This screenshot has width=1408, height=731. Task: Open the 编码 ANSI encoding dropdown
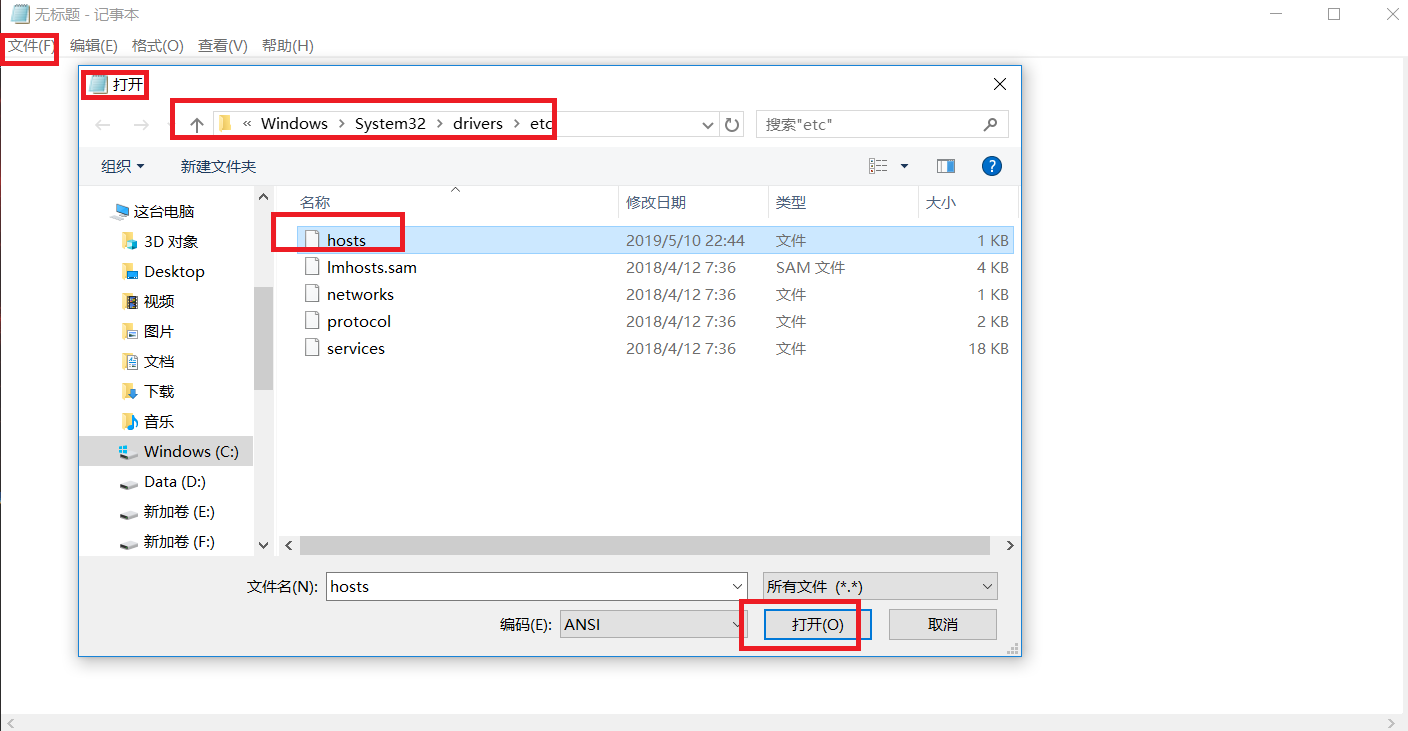tap(654, 624)
